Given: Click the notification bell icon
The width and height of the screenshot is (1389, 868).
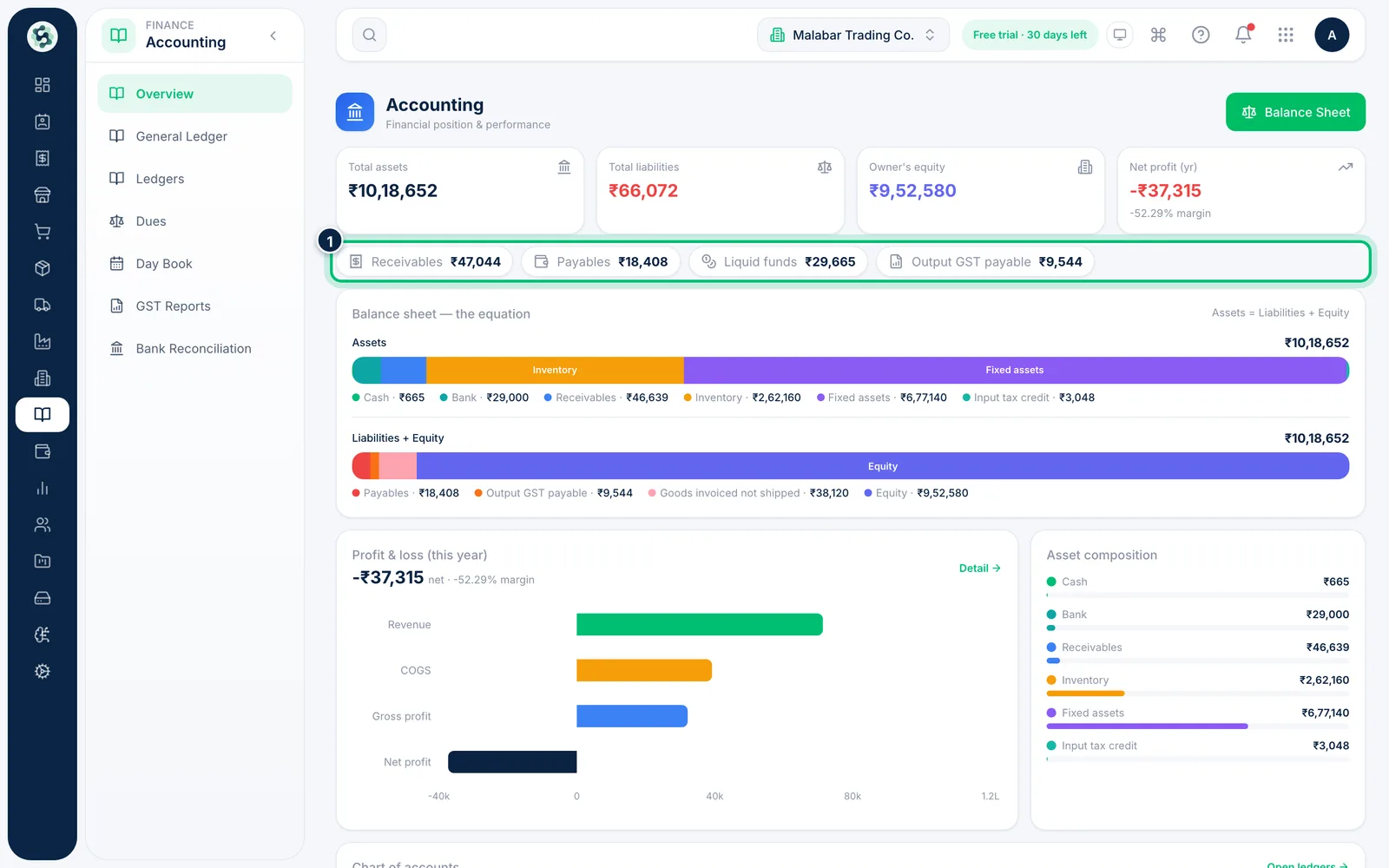Looking at the screenshot, I should [1243, 35].
